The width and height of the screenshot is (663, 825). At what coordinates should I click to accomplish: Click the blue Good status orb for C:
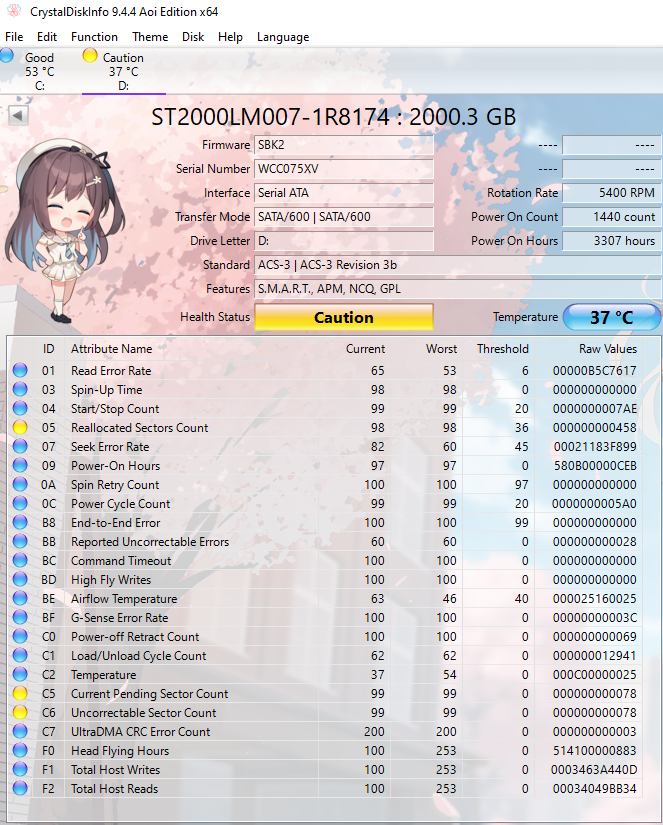pyautogui.click(x=7, y=55)
